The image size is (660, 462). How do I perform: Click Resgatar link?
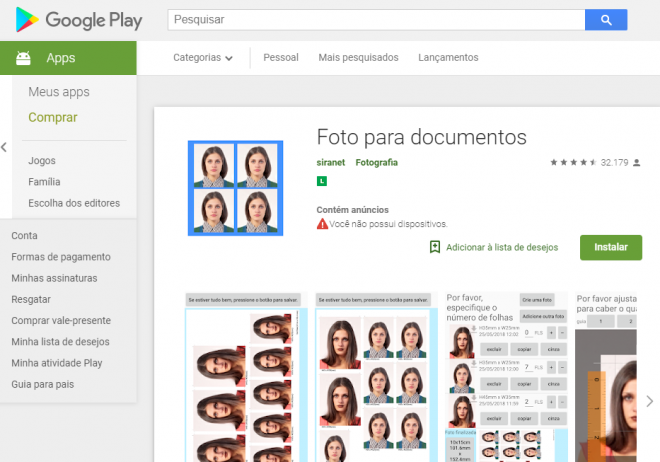click(x=31, y=300)
